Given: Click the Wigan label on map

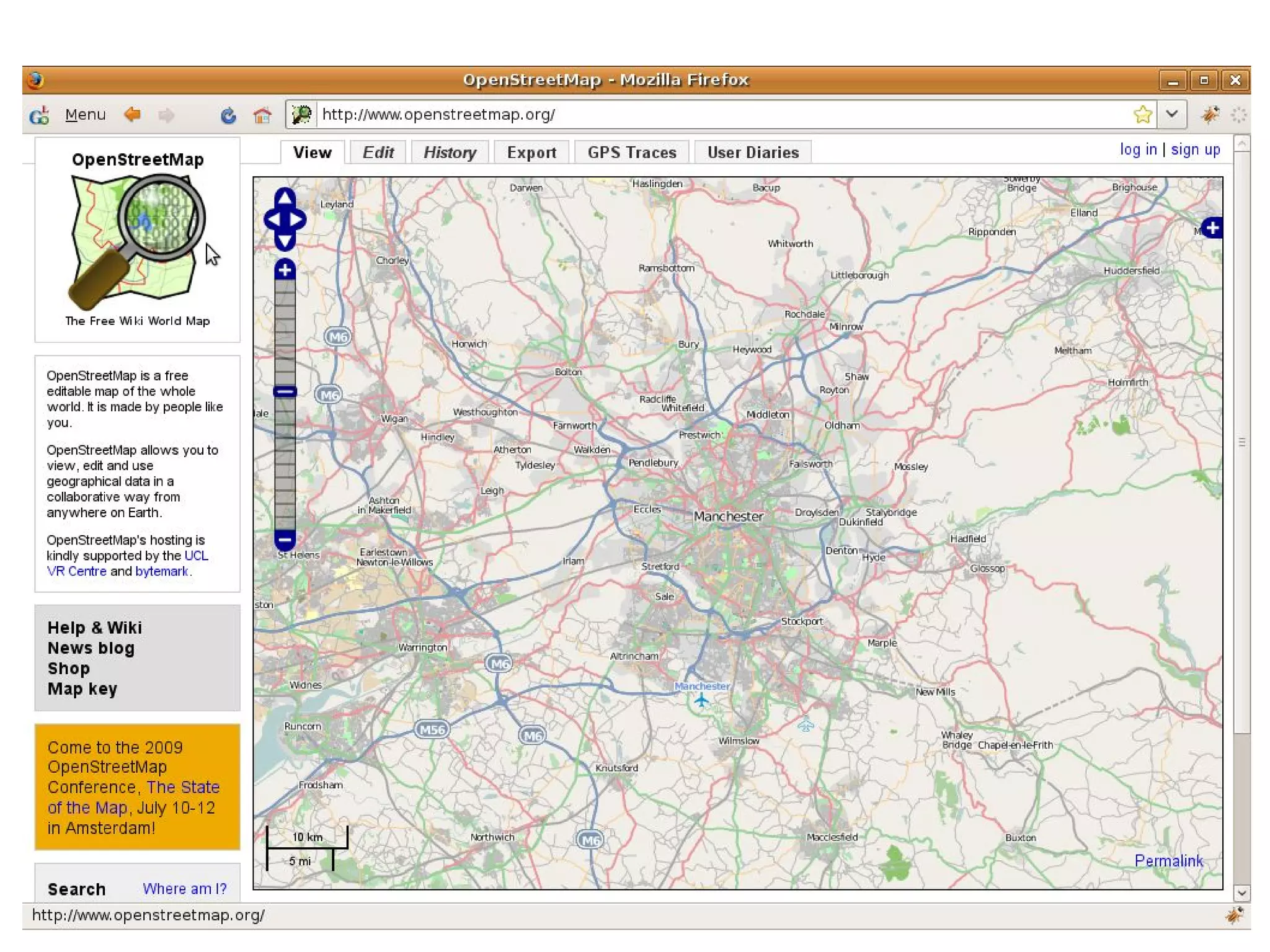Looking at the screenshot, I should click(x=394, y=419).
